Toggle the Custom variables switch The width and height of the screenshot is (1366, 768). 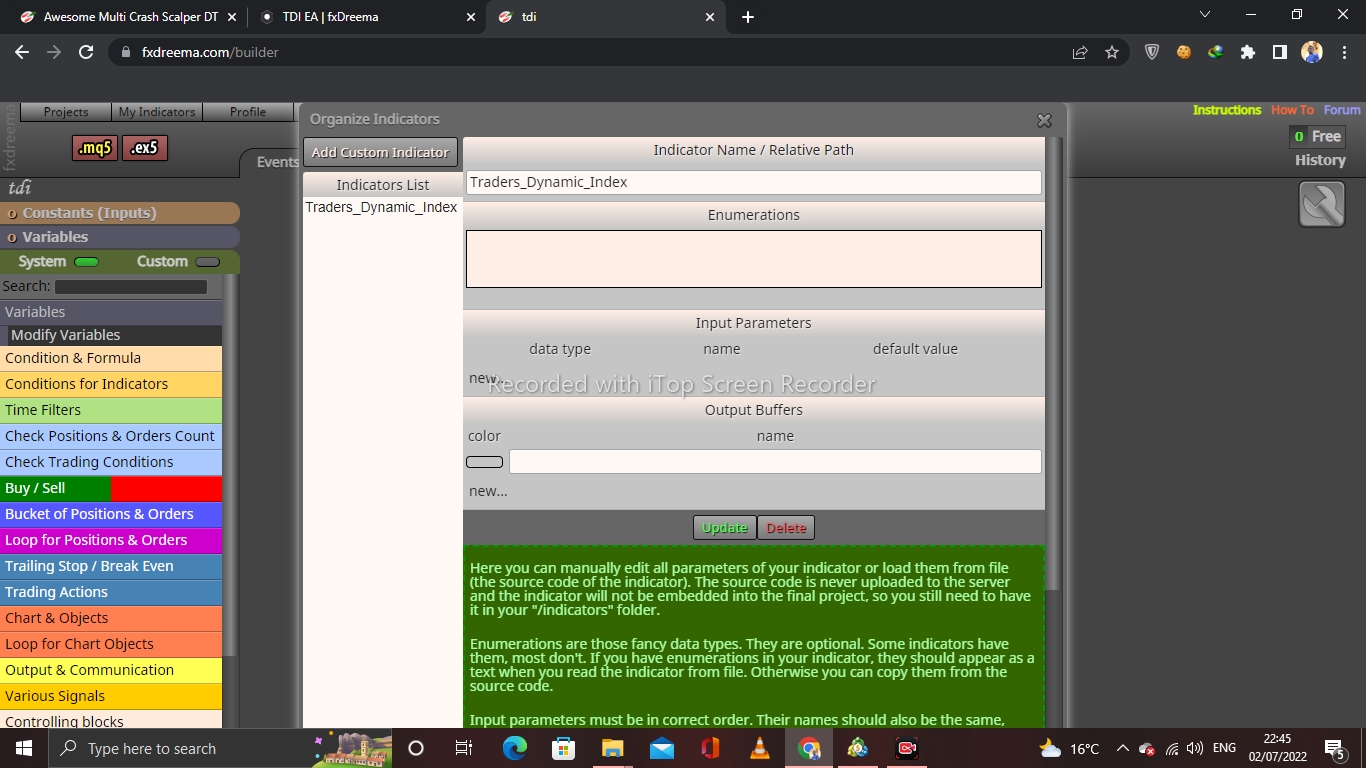point(207,262)
